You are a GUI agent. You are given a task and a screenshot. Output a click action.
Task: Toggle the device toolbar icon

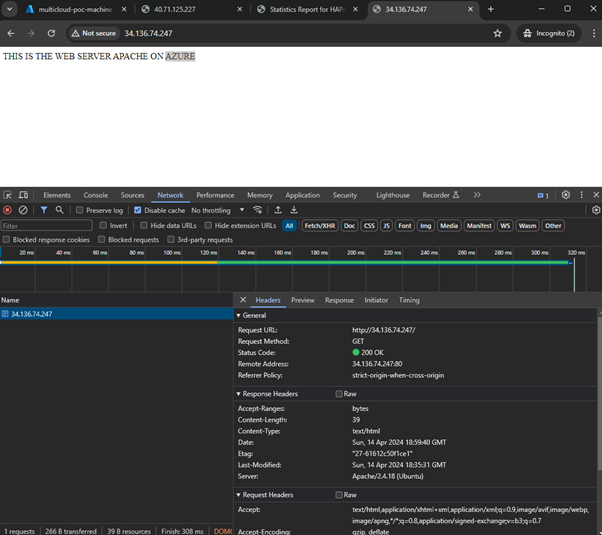(23, 195)
